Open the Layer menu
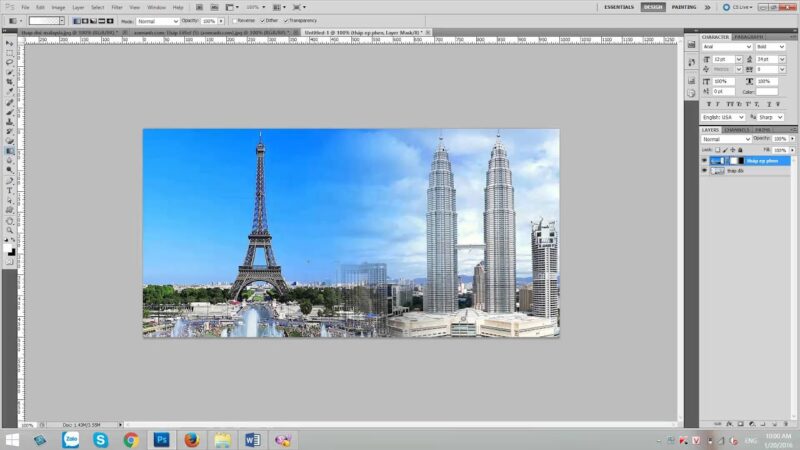800x450 pixels. pyautogui.click(x=78, y=8)
